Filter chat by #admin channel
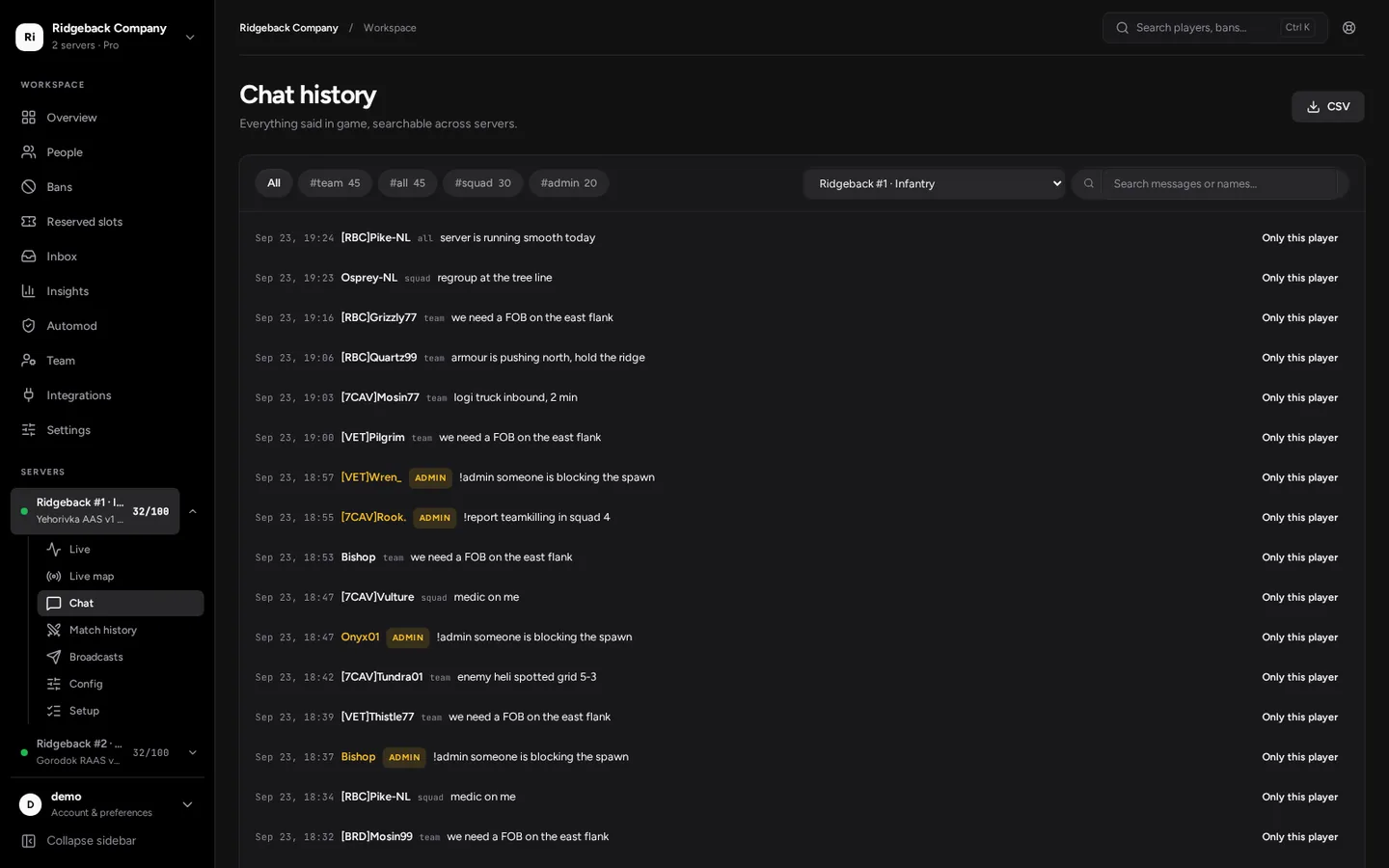Screen dimensions: 1389x868 coord(569,183)
